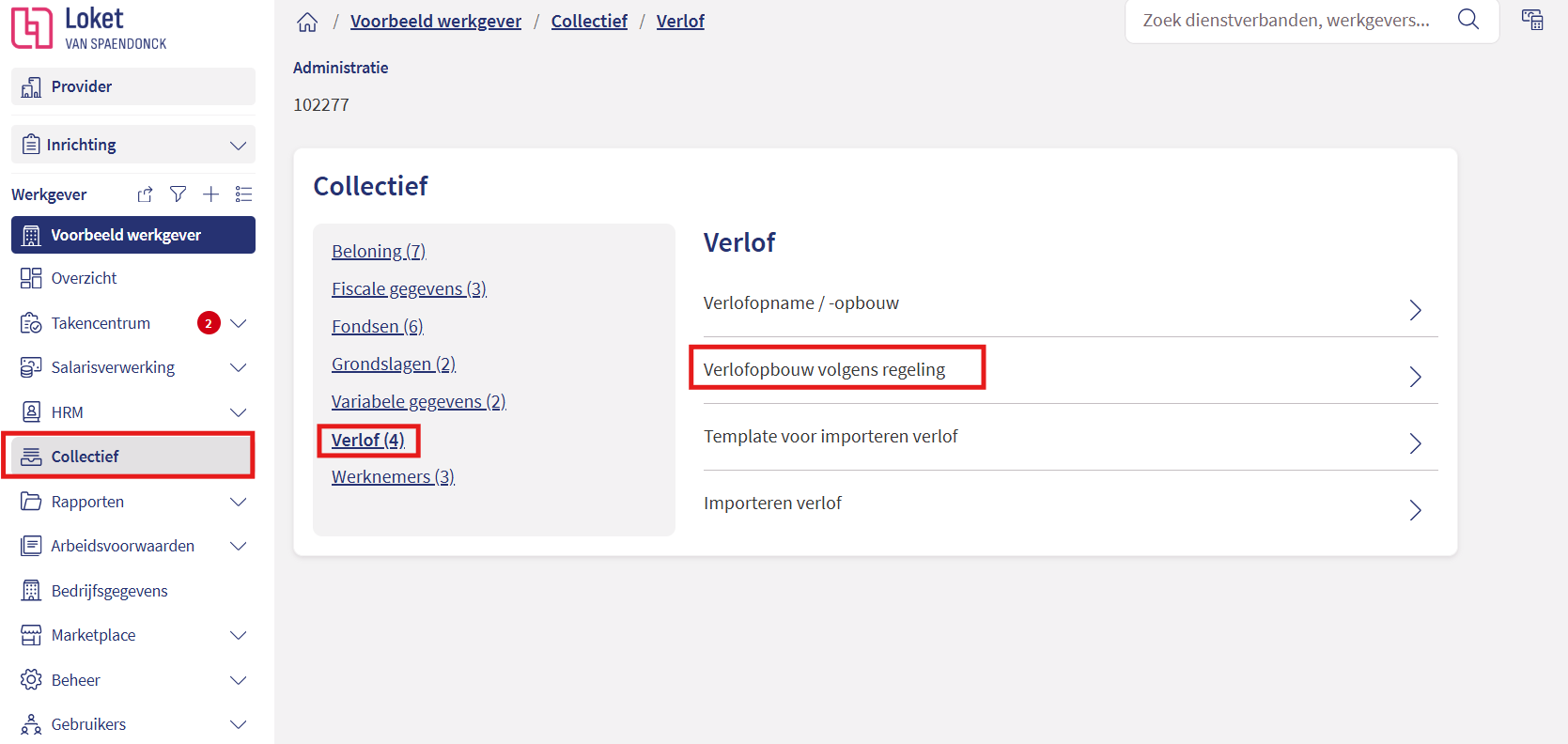Open the calculator windows icon top right
The image size is (1568, 744).
point(1532,20)
